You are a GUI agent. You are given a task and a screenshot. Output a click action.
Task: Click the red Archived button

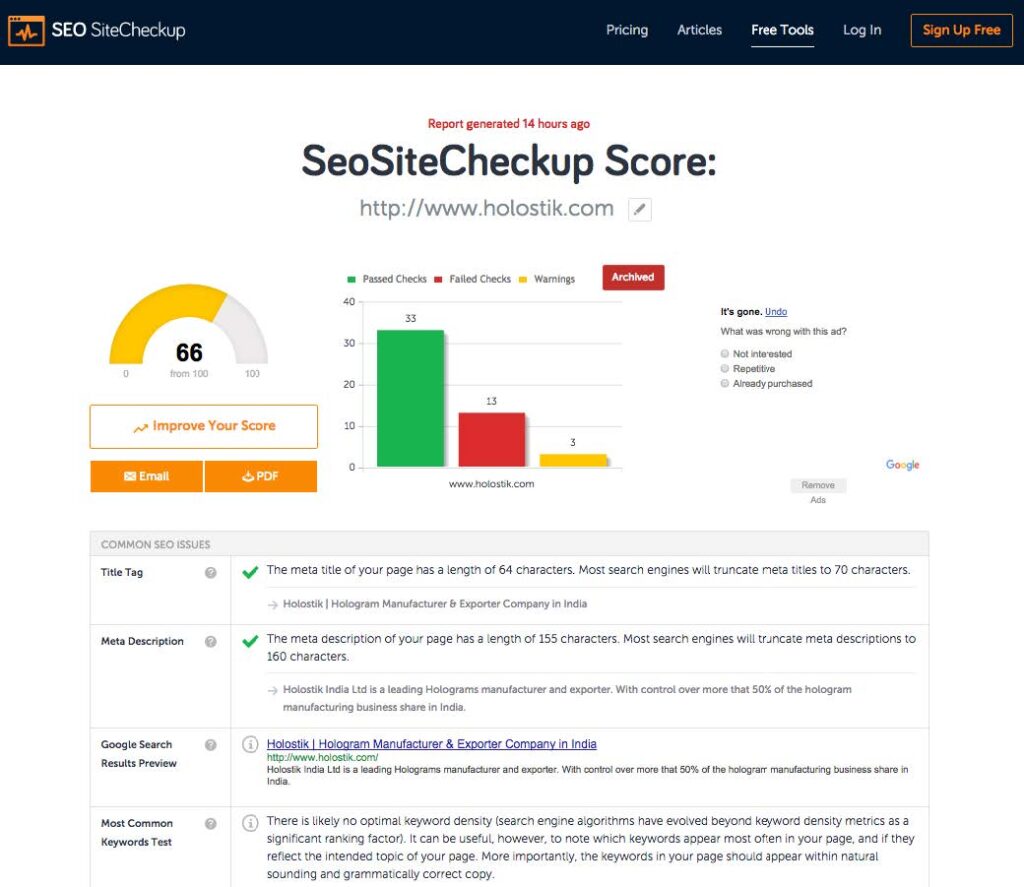(633, 278)
